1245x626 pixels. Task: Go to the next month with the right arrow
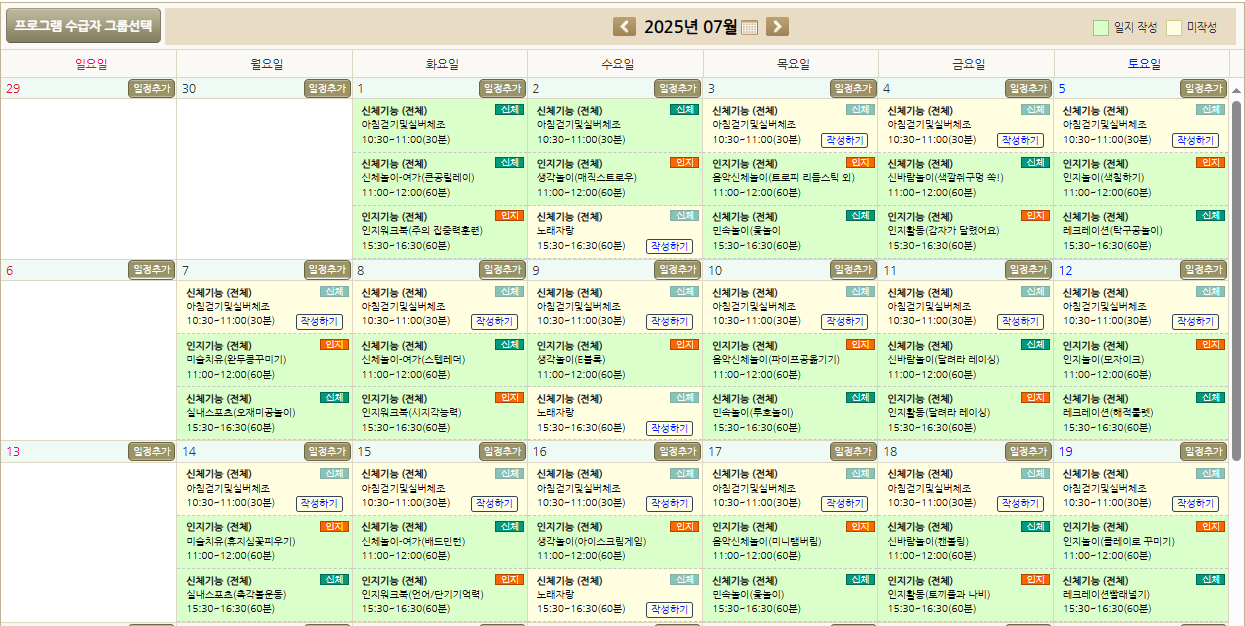click(777, 27)
